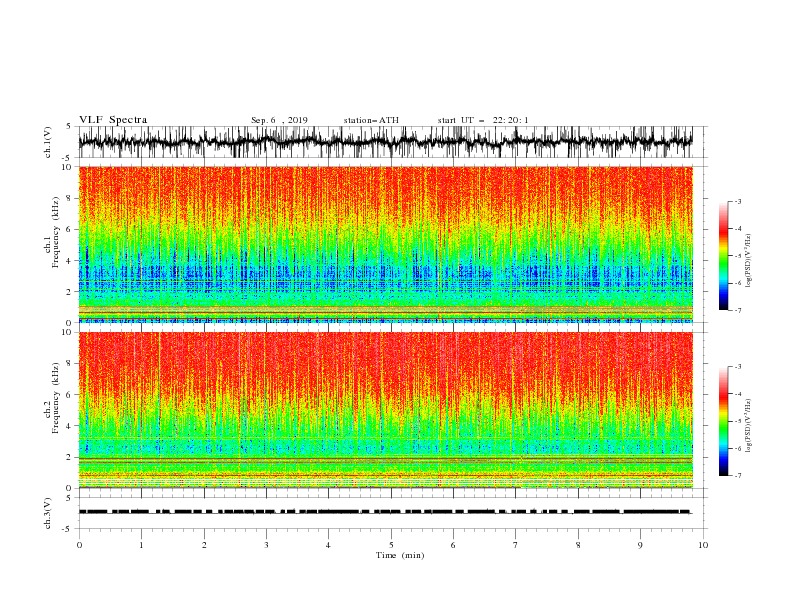Click the "4" kHz tick on ch.2 axis
Viewport: 792px width, 612px height.
[69, 426]
